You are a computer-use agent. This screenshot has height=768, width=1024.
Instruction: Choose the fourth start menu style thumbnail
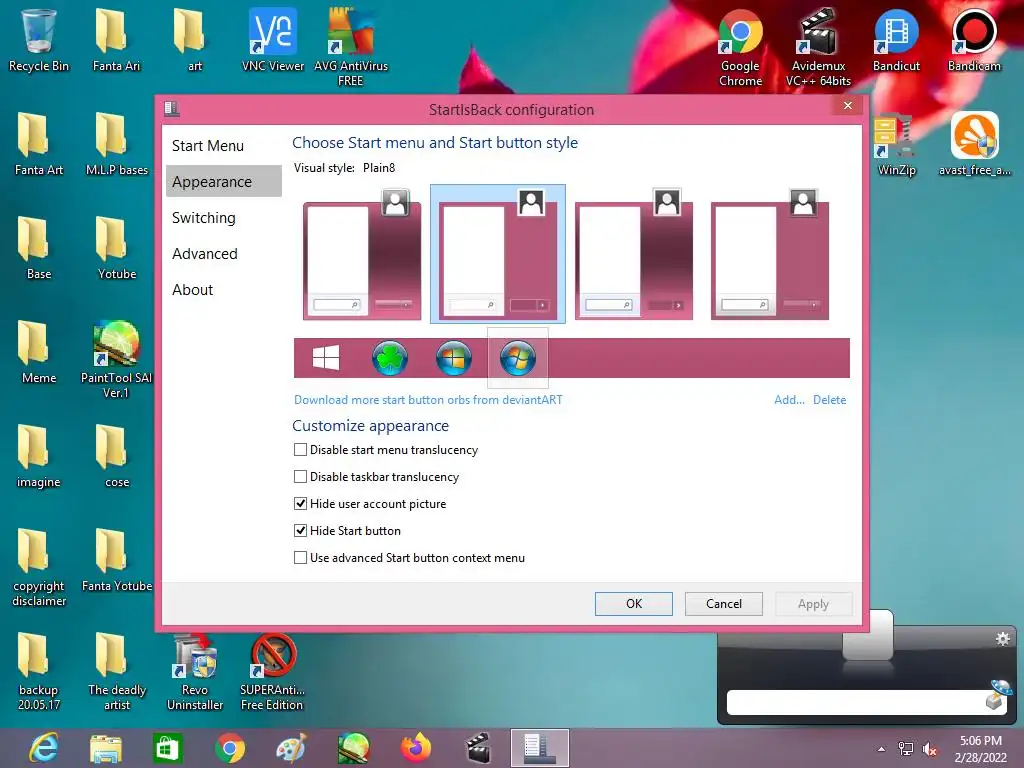[769, 253]
